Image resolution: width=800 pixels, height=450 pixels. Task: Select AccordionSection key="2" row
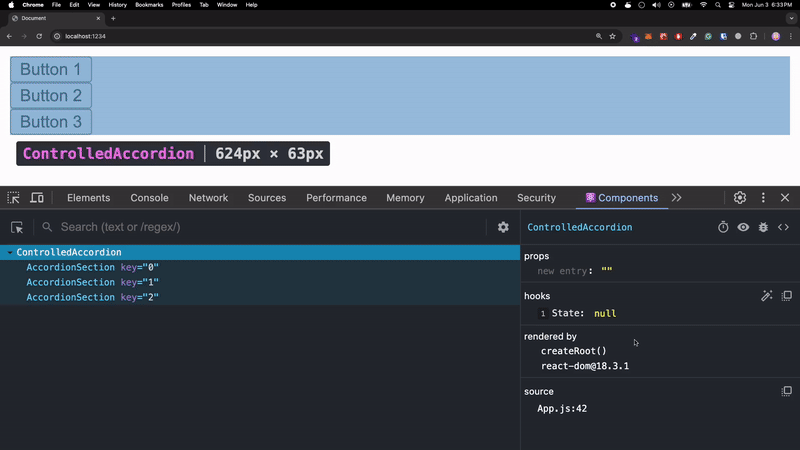(x=260, y=297)
